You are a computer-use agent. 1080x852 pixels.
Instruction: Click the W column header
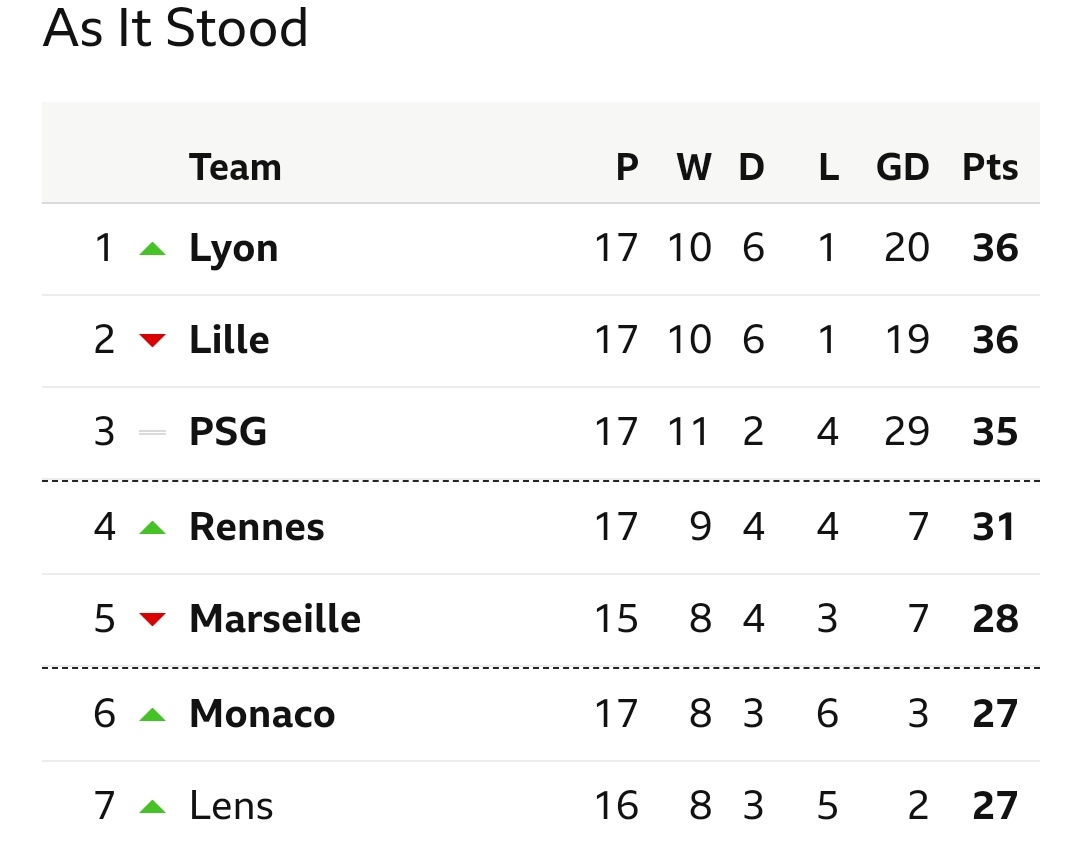tap(694, 167)
